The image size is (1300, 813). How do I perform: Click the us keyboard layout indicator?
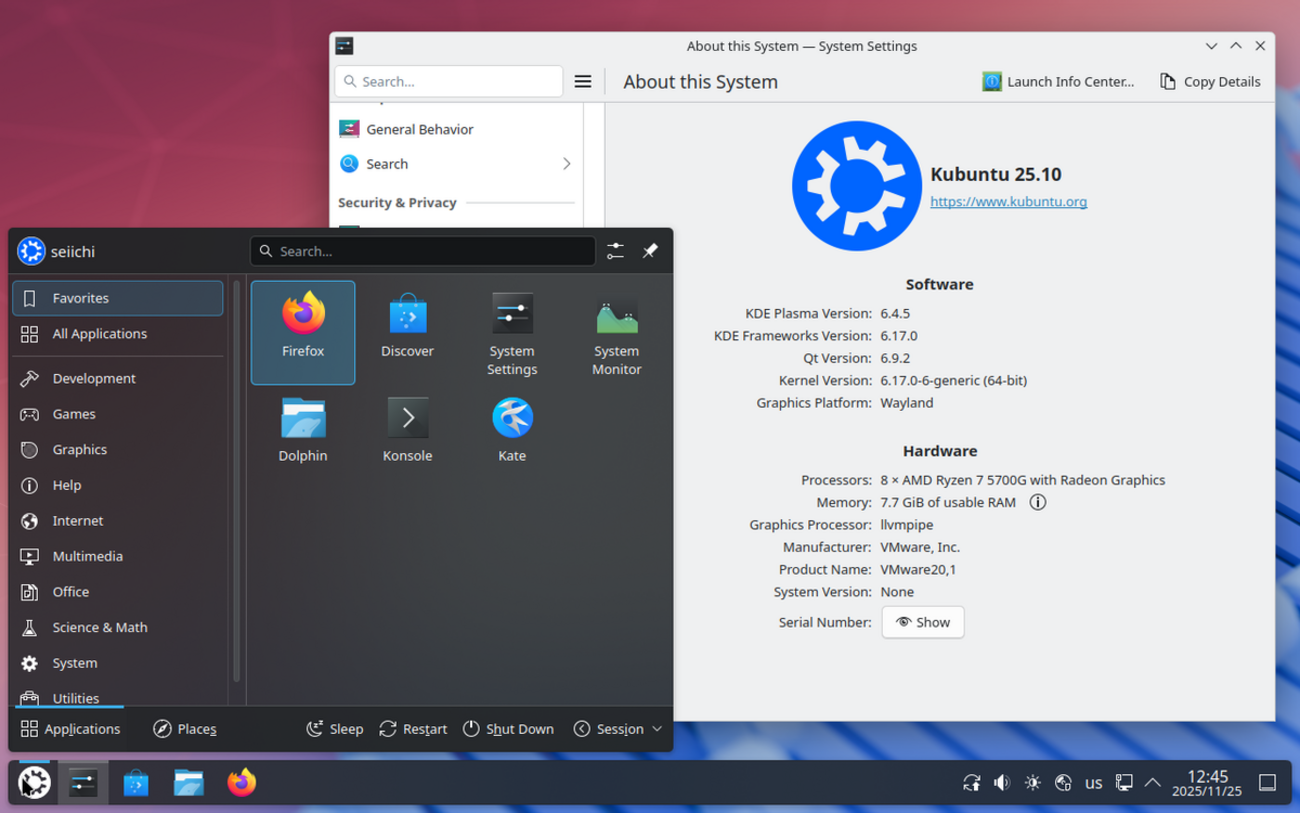coord(1094,783)
